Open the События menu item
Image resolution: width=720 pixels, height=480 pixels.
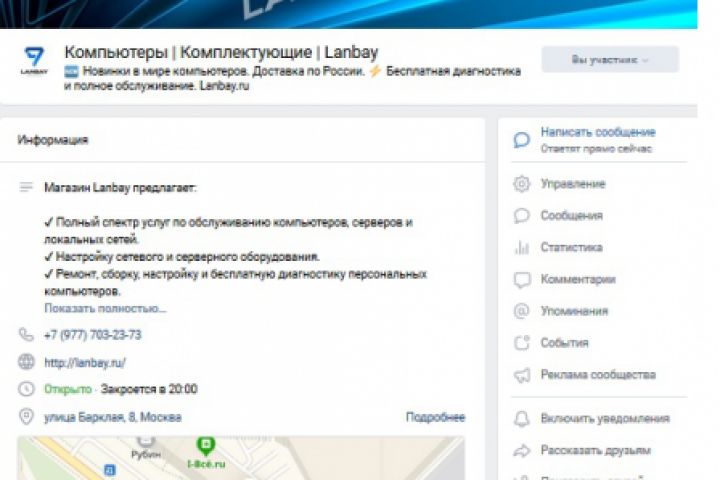click(x=564, y=343)
